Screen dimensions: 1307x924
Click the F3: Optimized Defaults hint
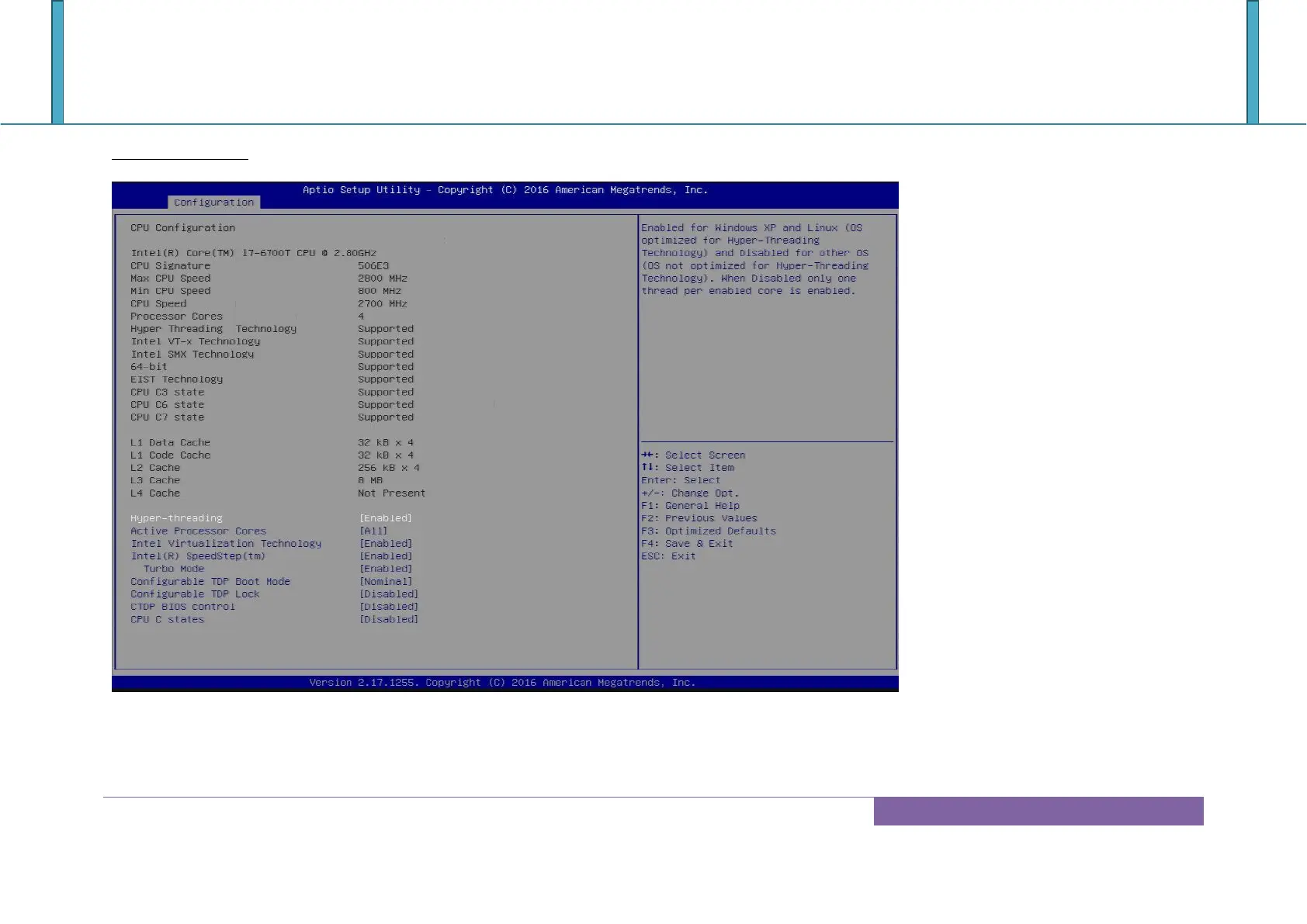click(x=709, y=531)
